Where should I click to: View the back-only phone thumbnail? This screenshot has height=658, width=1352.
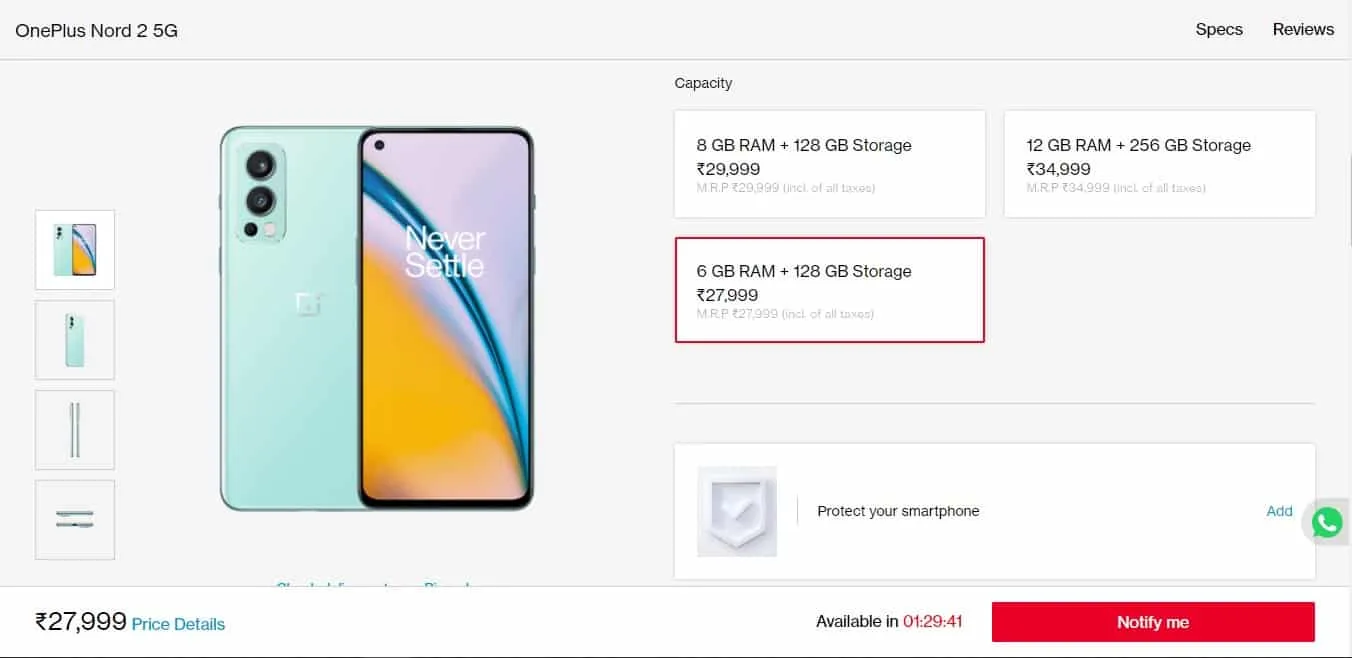[x=75, y=340]
